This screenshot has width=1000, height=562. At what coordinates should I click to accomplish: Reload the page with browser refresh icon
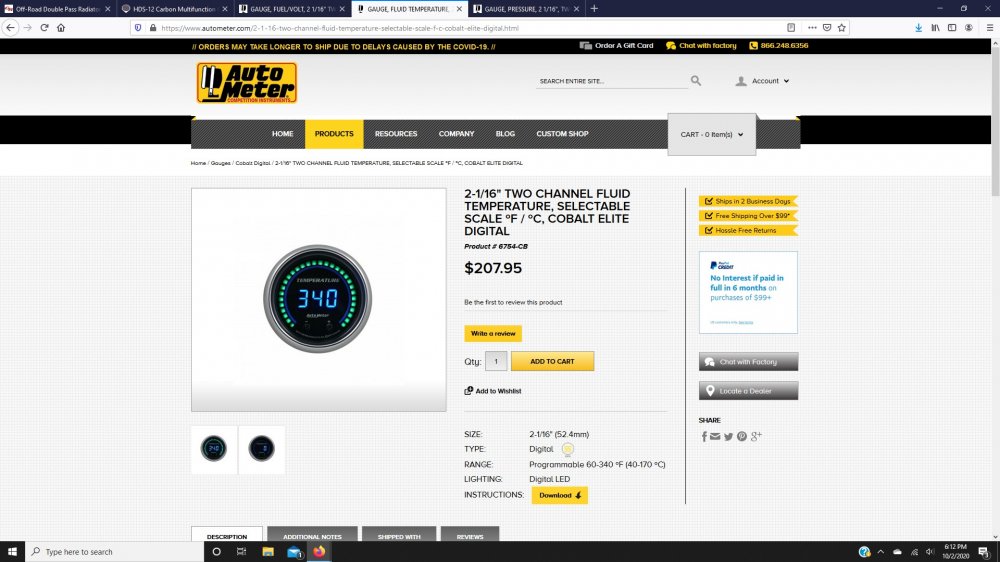pos(44,28)
